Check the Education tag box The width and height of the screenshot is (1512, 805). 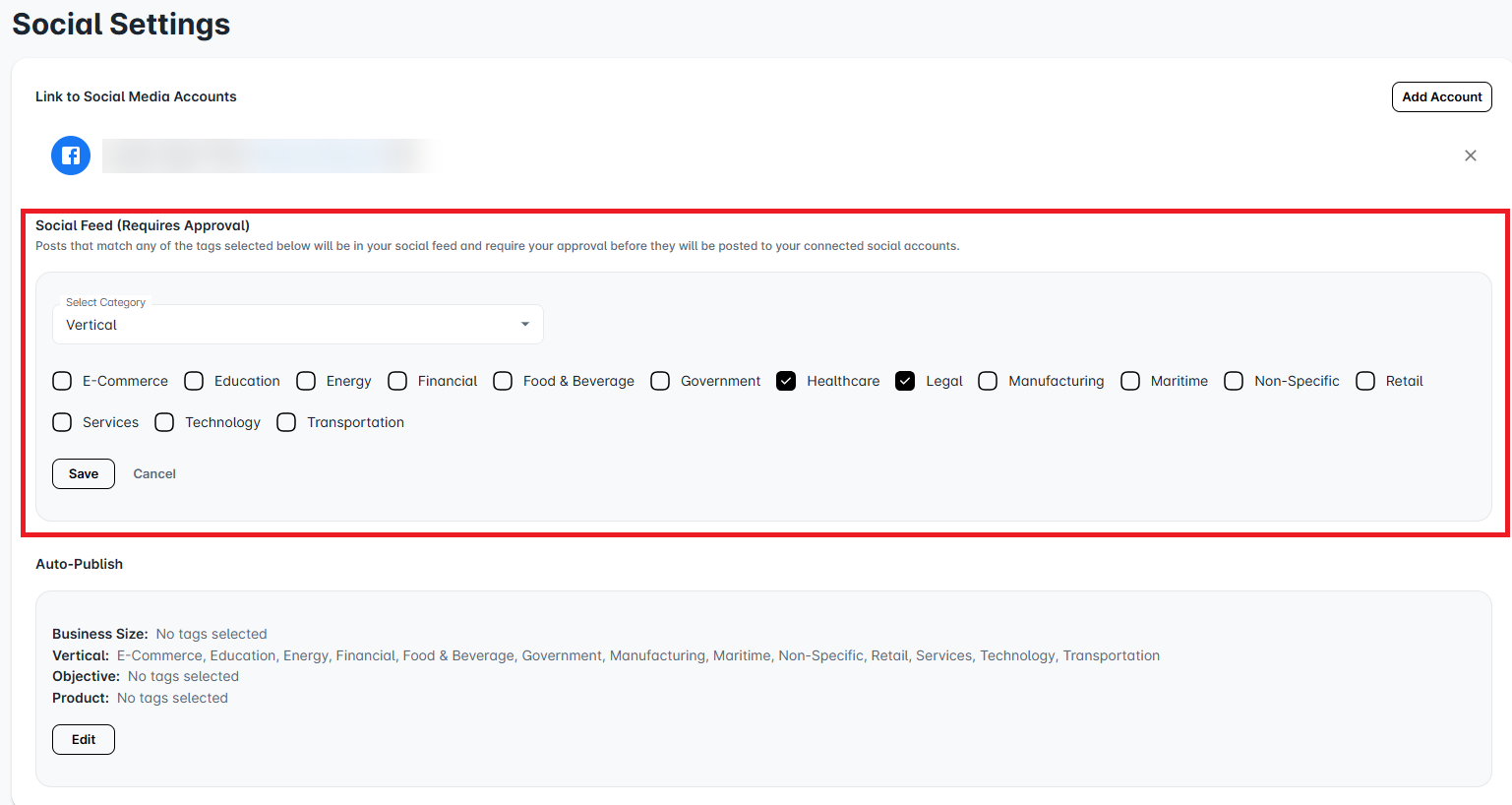195,381
